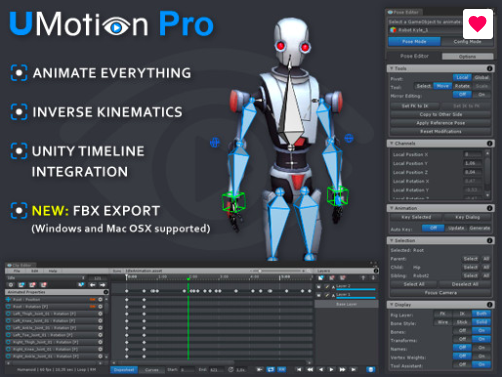Click green playhead marker on timeline ruler
The height and width of the screenshot is (377, 502).
point(188,278)
